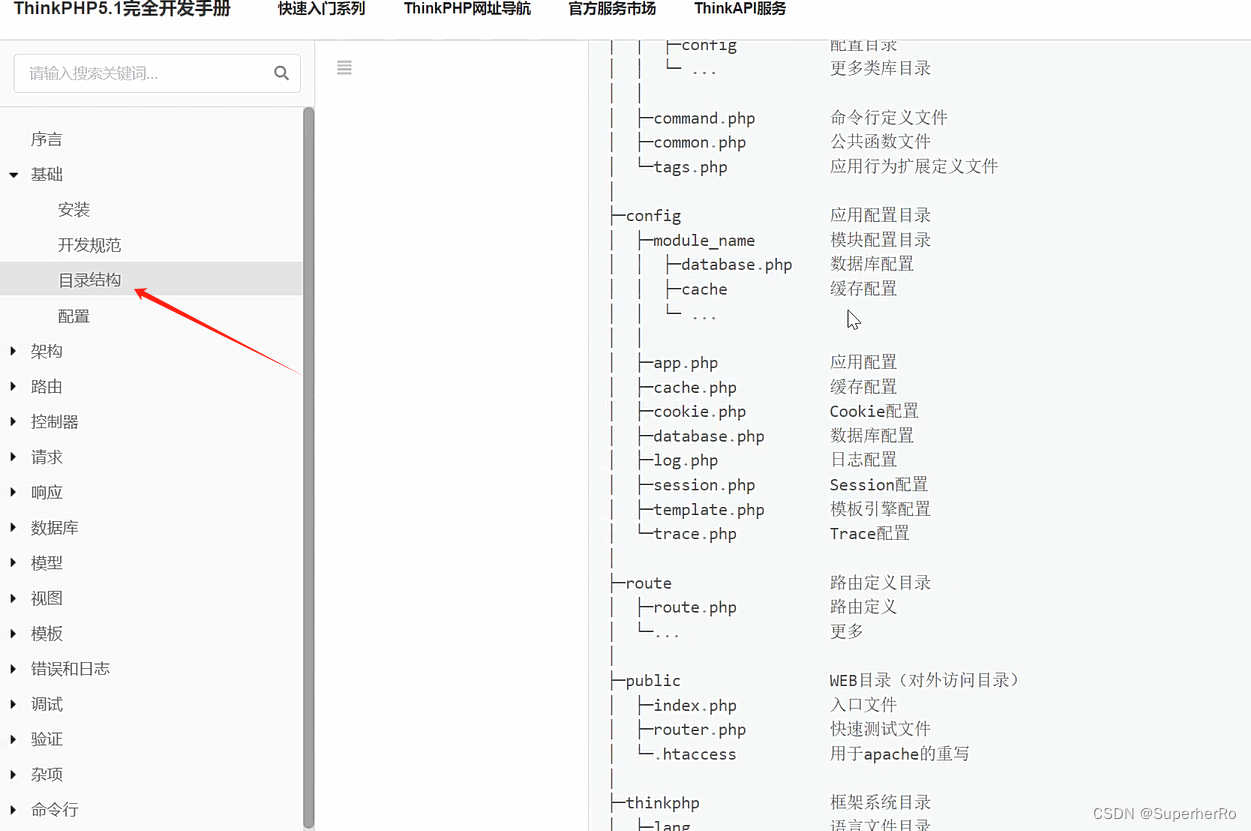Open the ThinkAPI服务 nav item
The width and height of the screenshot is (1251, 831).
pyautogui.click(x=740, y=9)
